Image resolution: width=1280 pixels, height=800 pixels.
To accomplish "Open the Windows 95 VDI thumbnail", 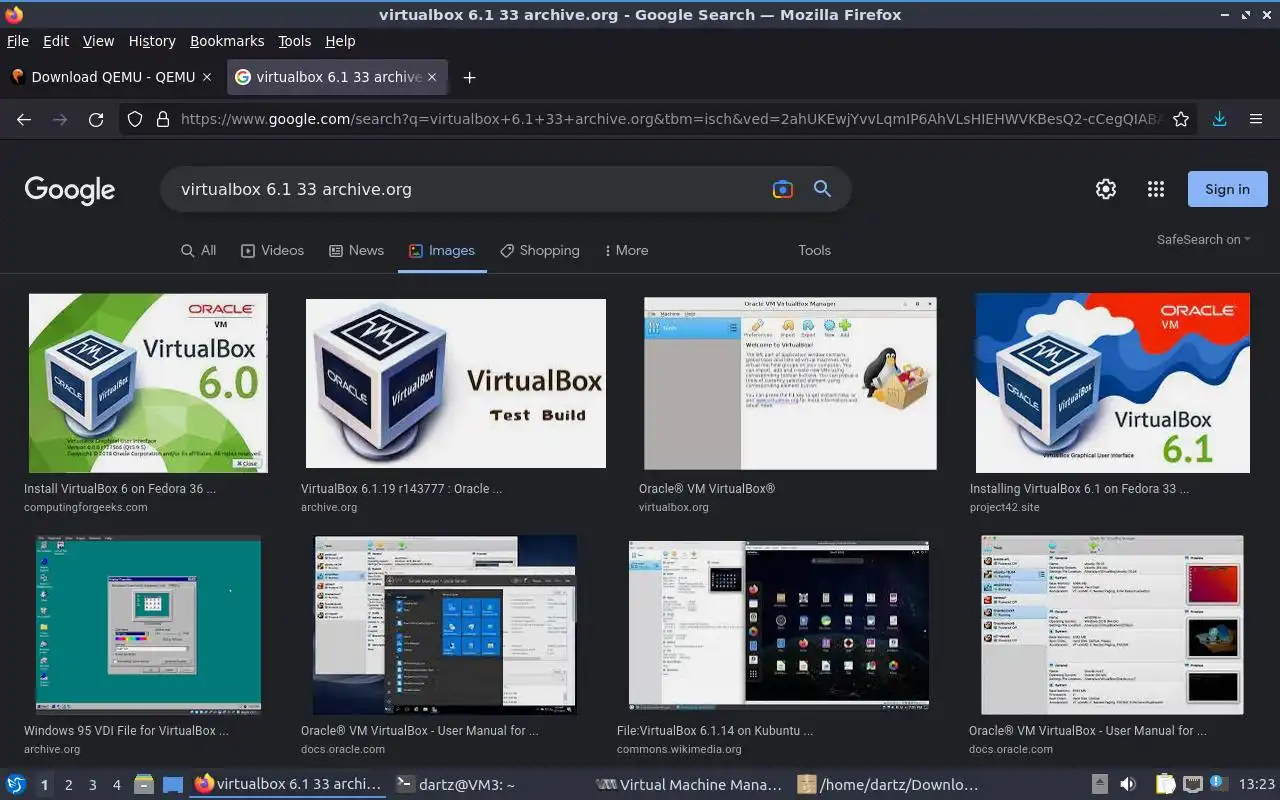I will point(148,625).
